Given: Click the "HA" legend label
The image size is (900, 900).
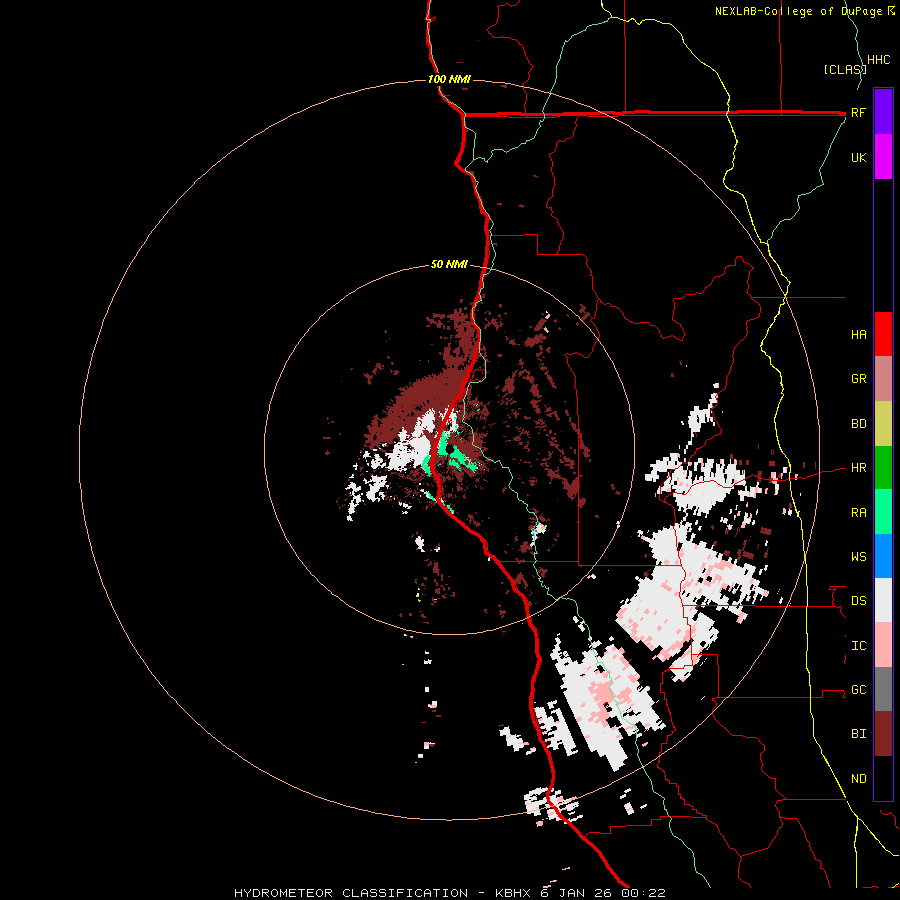Looking at the screenshot, I should pyautogui.click(x=858, y=334).
